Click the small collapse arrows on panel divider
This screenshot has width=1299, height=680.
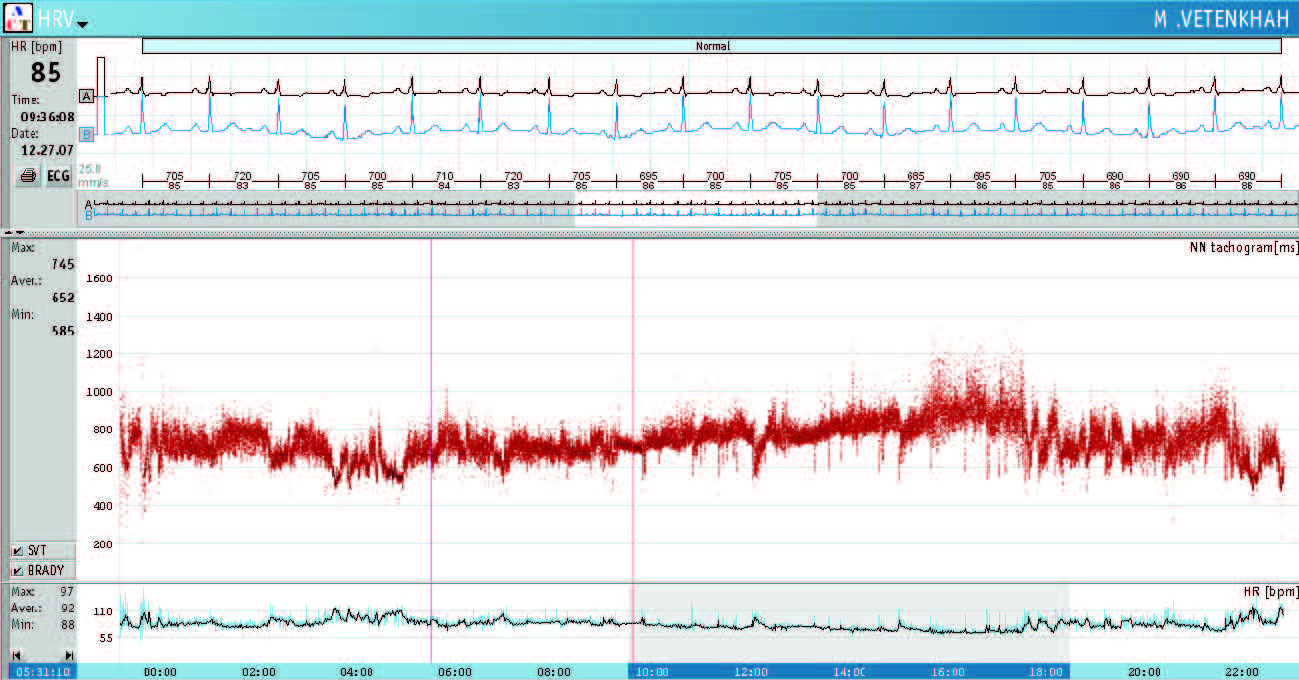15,232
